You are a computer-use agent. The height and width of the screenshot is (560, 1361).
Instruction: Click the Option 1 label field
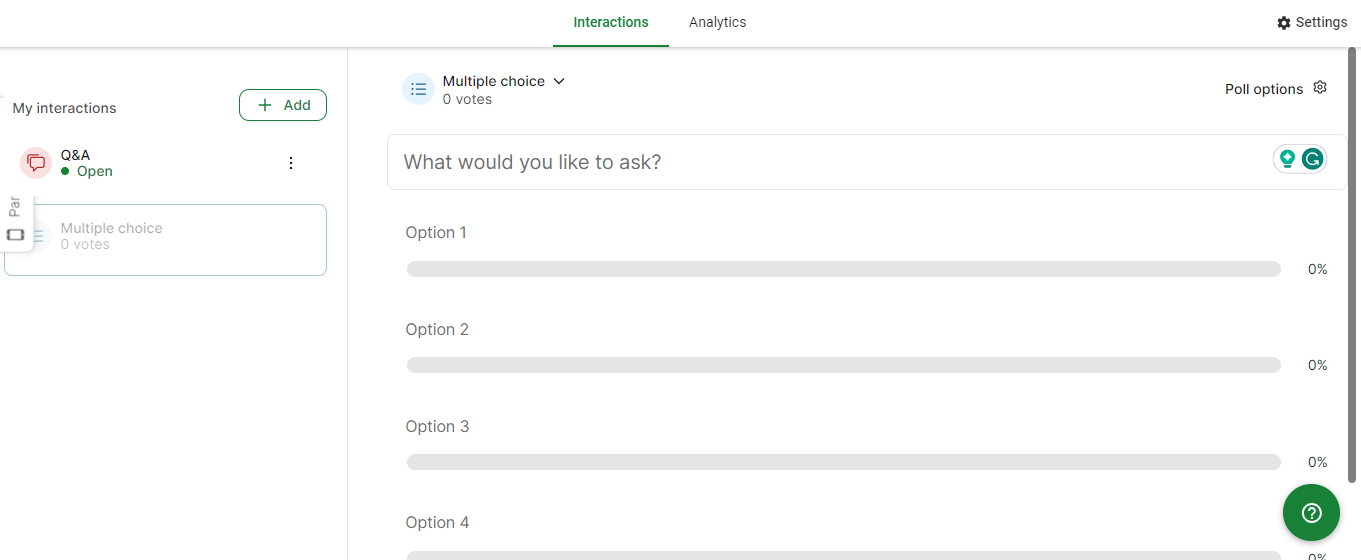(436, 232)
